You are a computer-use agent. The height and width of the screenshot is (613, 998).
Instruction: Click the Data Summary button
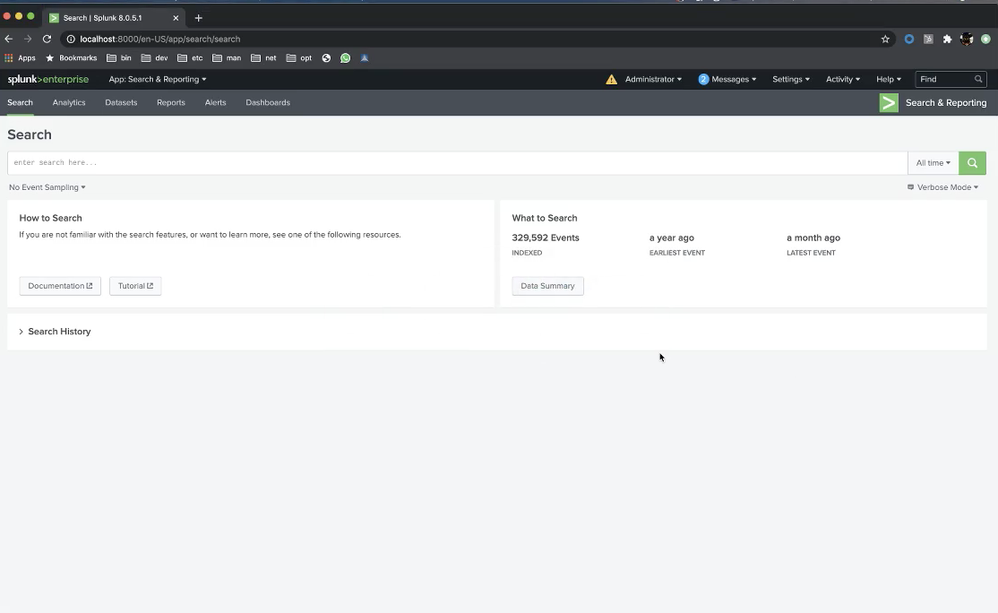[547, 286]
